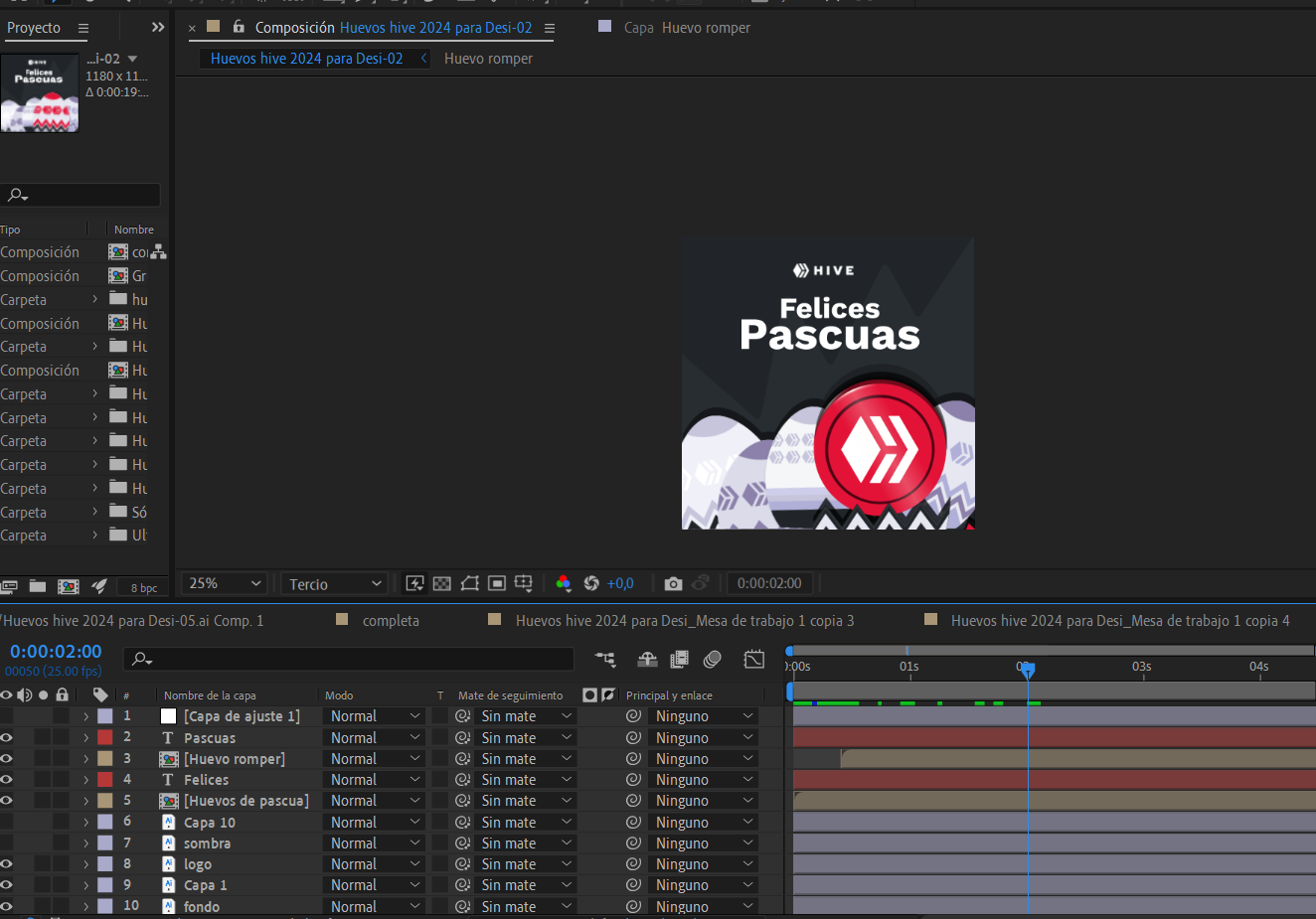Switch to the completa timeline tab
The image size is (1316, 919).
390,620
